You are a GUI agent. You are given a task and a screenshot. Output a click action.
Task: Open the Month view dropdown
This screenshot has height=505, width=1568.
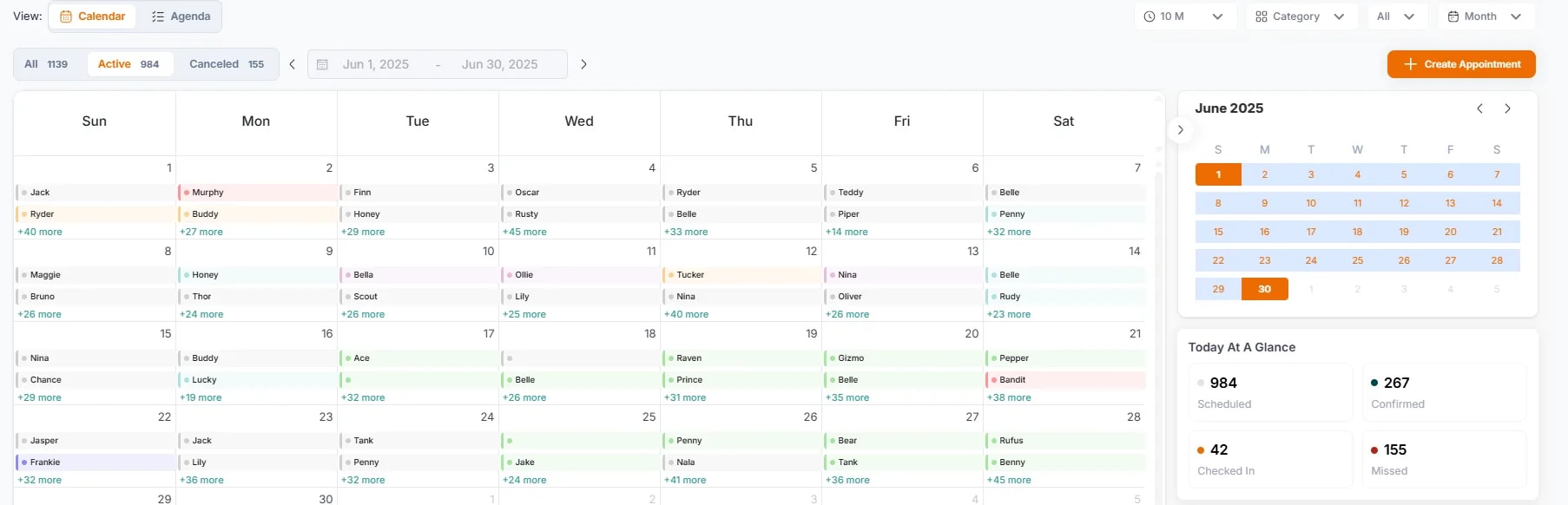pos(1486,16)
